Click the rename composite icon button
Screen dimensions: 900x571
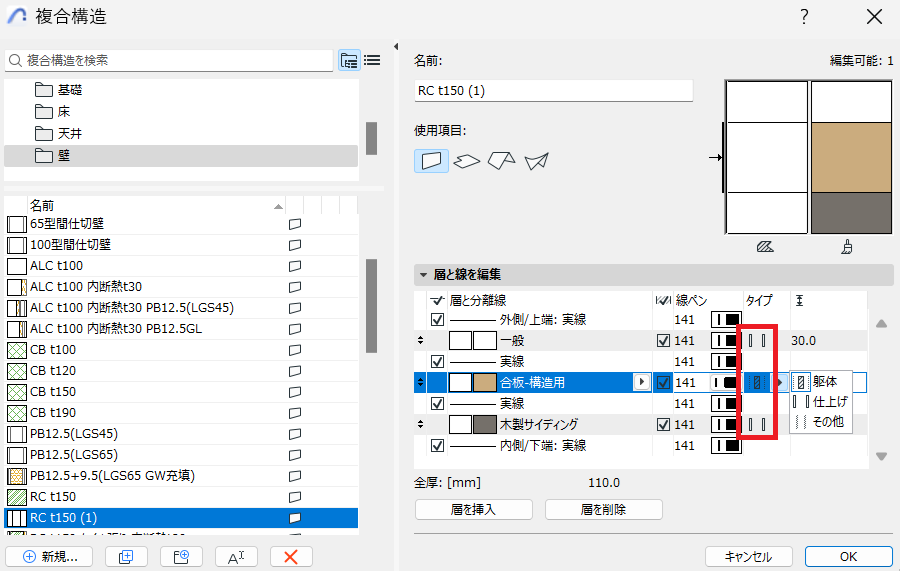pos(236,556)
